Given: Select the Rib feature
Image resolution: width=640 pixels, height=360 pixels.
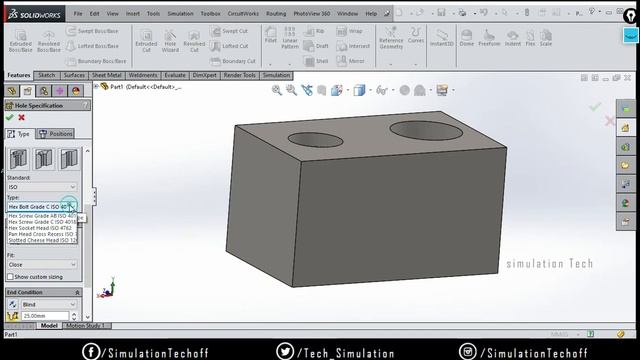Looking at the screenshot, I should click(314, 31).
